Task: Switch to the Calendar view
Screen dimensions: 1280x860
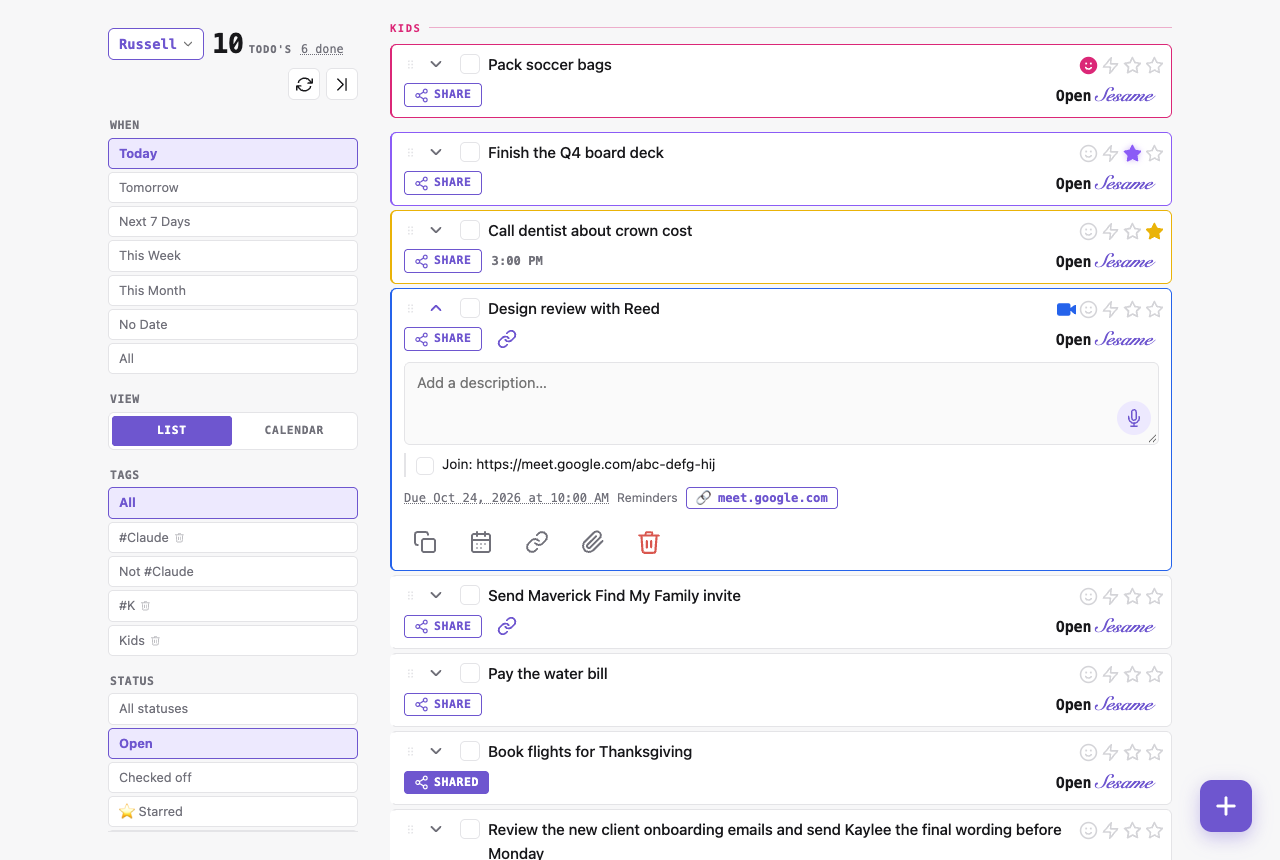Action: pos(294,431)
